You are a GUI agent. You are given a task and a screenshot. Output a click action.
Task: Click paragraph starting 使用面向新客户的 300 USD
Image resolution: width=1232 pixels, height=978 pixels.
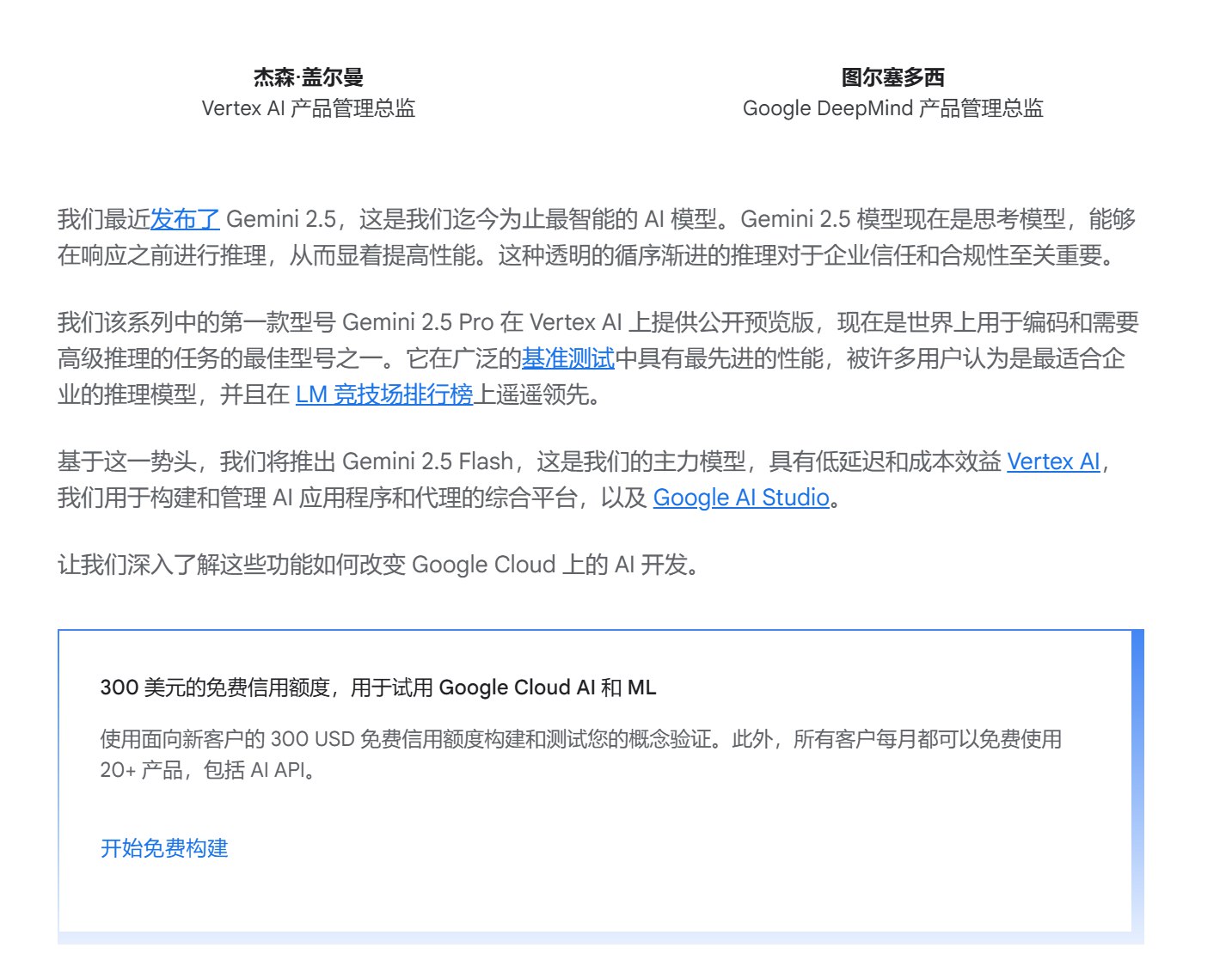581,755
